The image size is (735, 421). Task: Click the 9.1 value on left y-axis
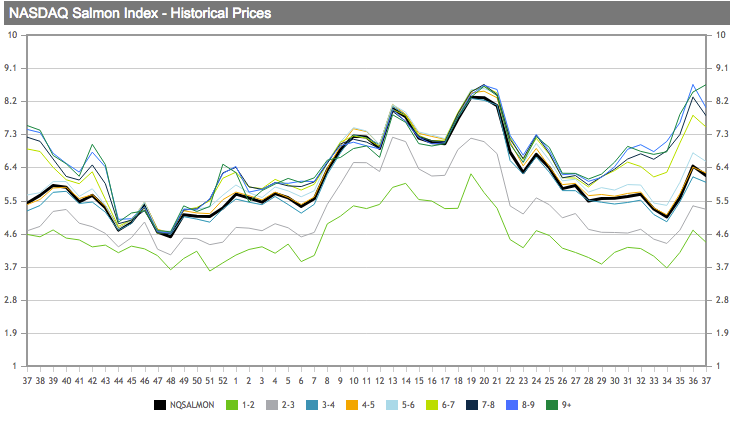[x=13, y=68]
